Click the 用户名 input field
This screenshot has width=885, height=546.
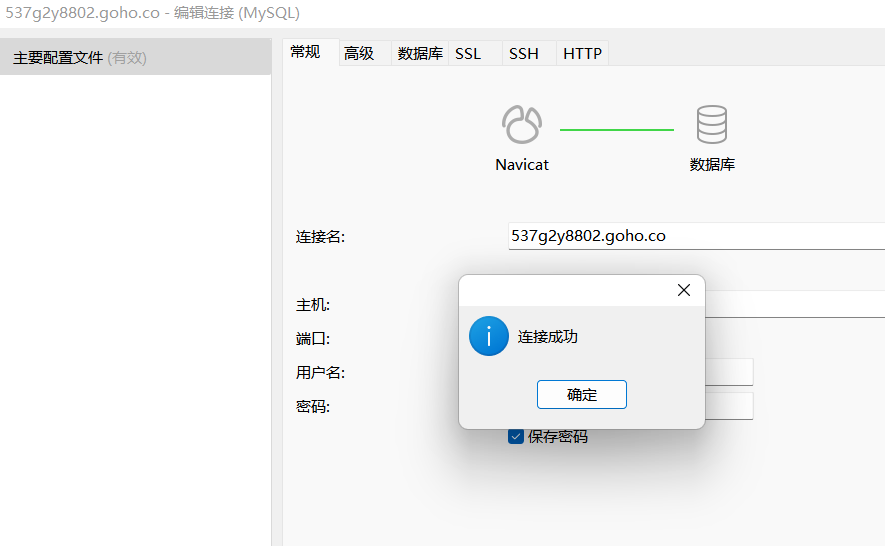tap(729, 372)
